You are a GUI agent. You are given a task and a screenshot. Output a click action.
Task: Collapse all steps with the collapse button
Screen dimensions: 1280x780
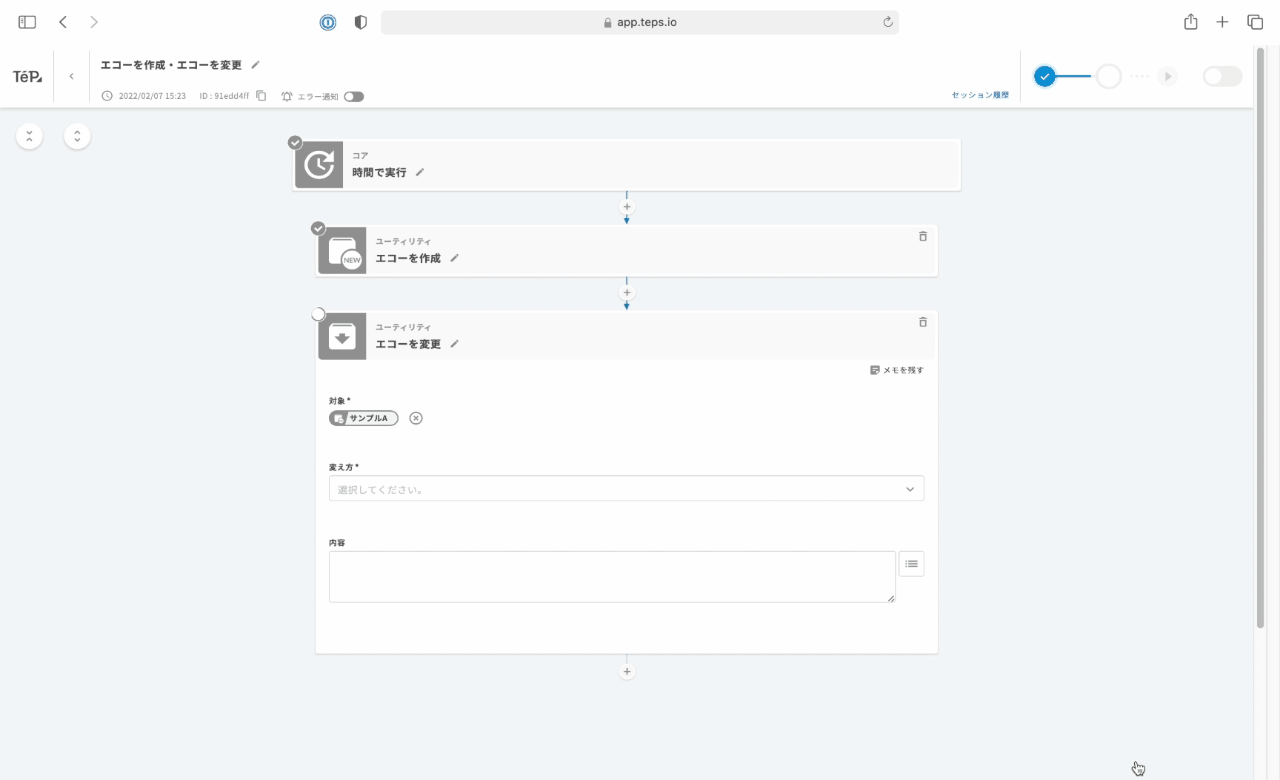click(x=29, y=136)
